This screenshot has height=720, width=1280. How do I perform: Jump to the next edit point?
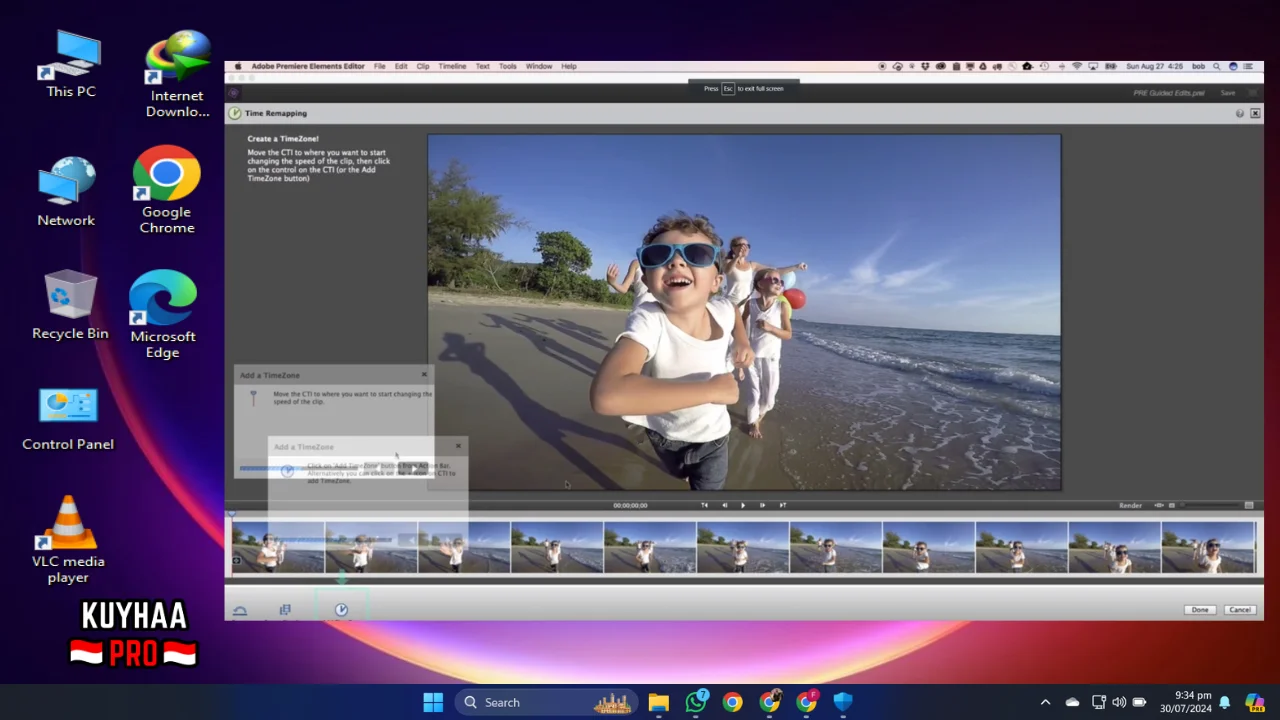[783, 505]
